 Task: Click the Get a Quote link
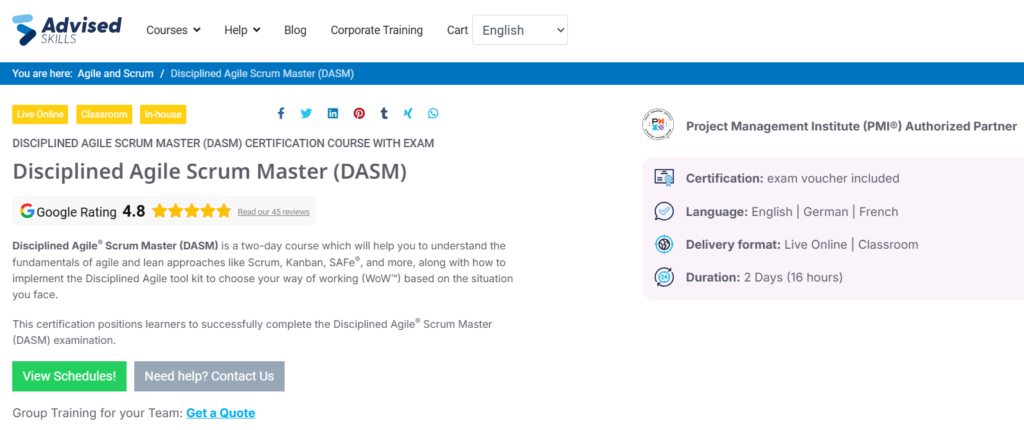pos(221,413)
